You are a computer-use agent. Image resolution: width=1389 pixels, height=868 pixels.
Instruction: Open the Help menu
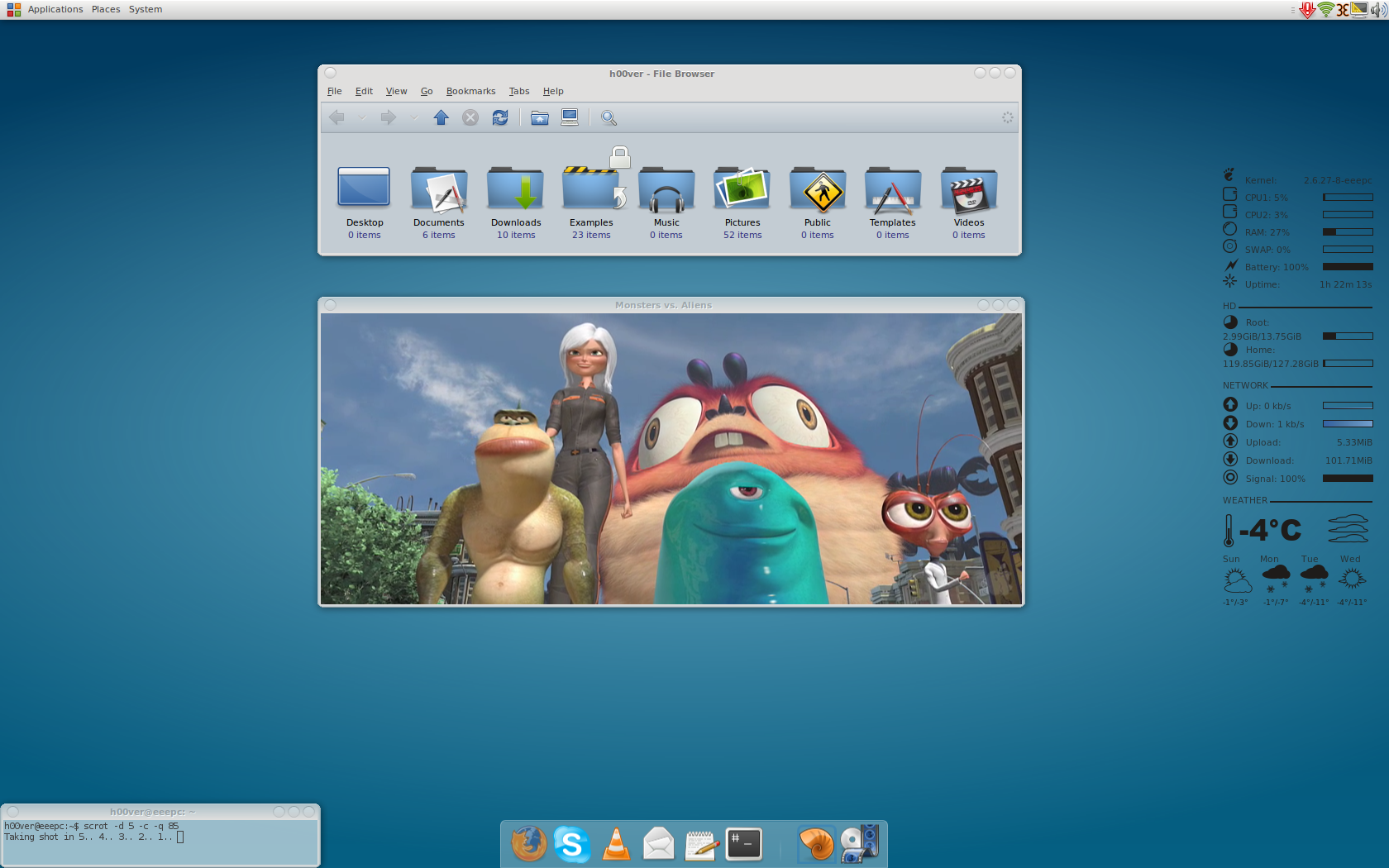point(553,92)
